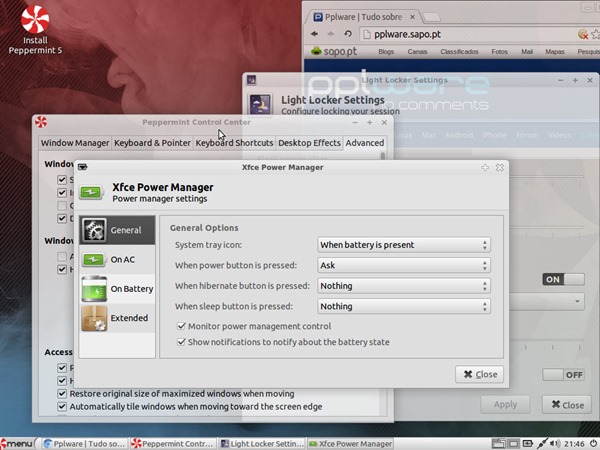
Task: Toggle first checkbox under the first Window section in Control Center
Action: coord(62,180)
